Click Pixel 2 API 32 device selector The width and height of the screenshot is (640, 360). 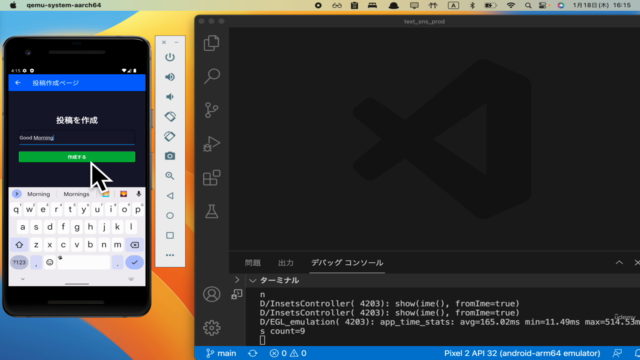(522, 353)
